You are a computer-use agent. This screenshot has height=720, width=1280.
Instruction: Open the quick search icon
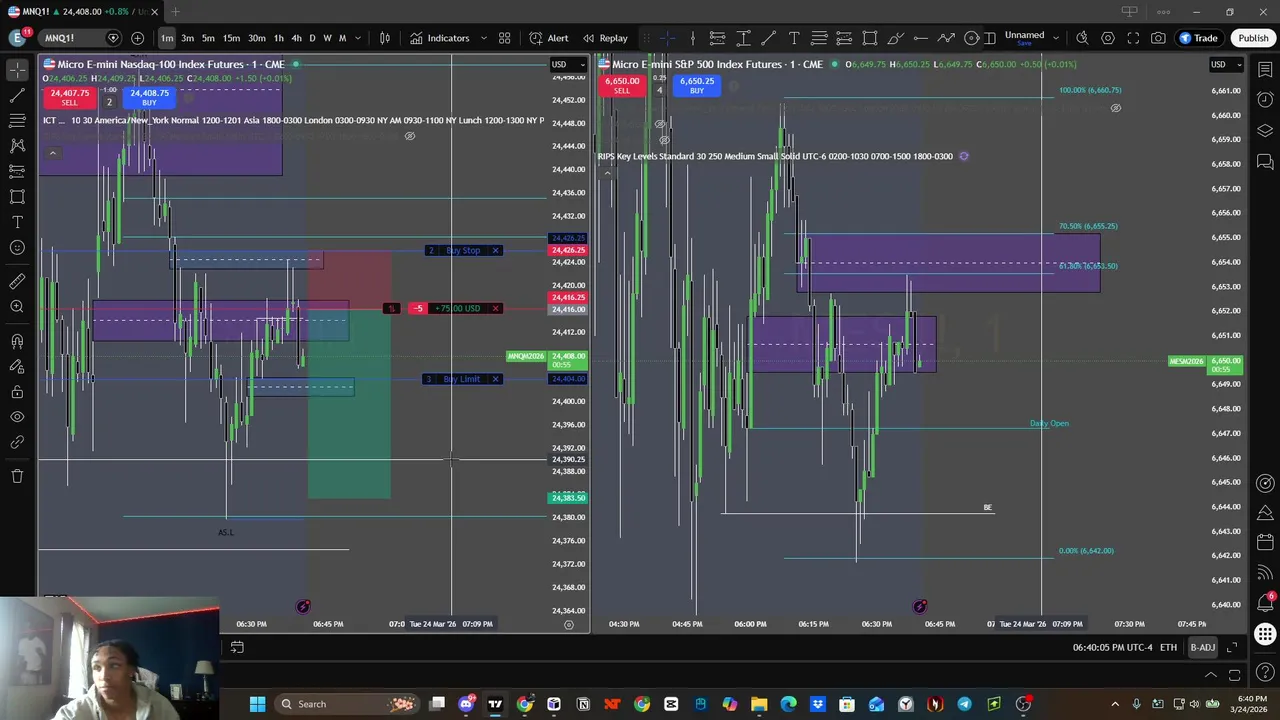(1082, 38)
